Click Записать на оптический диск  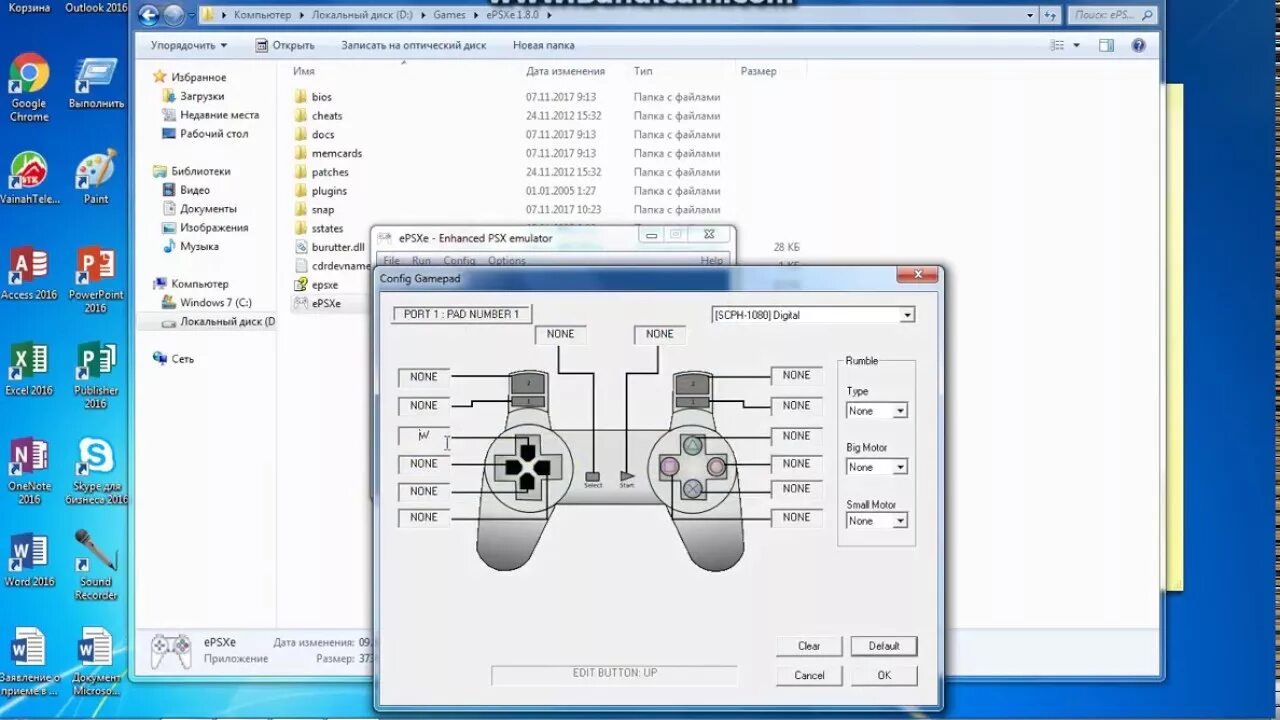click(x=413, y=45)
